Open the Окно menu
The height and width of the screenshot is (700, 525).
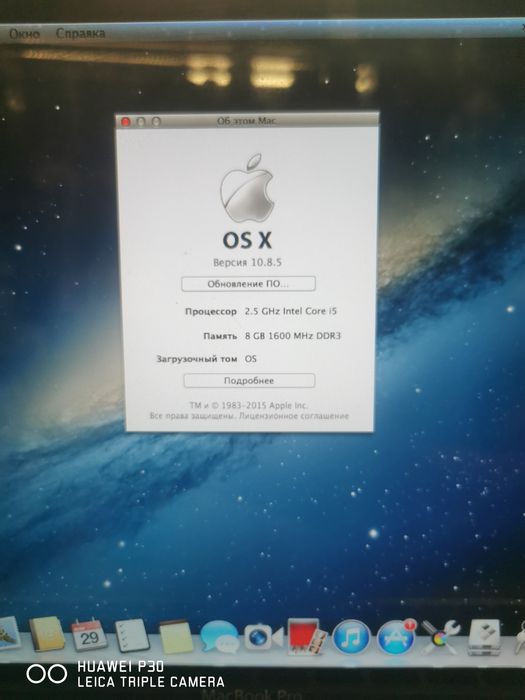pyautogui.click(x=25, y=33)
